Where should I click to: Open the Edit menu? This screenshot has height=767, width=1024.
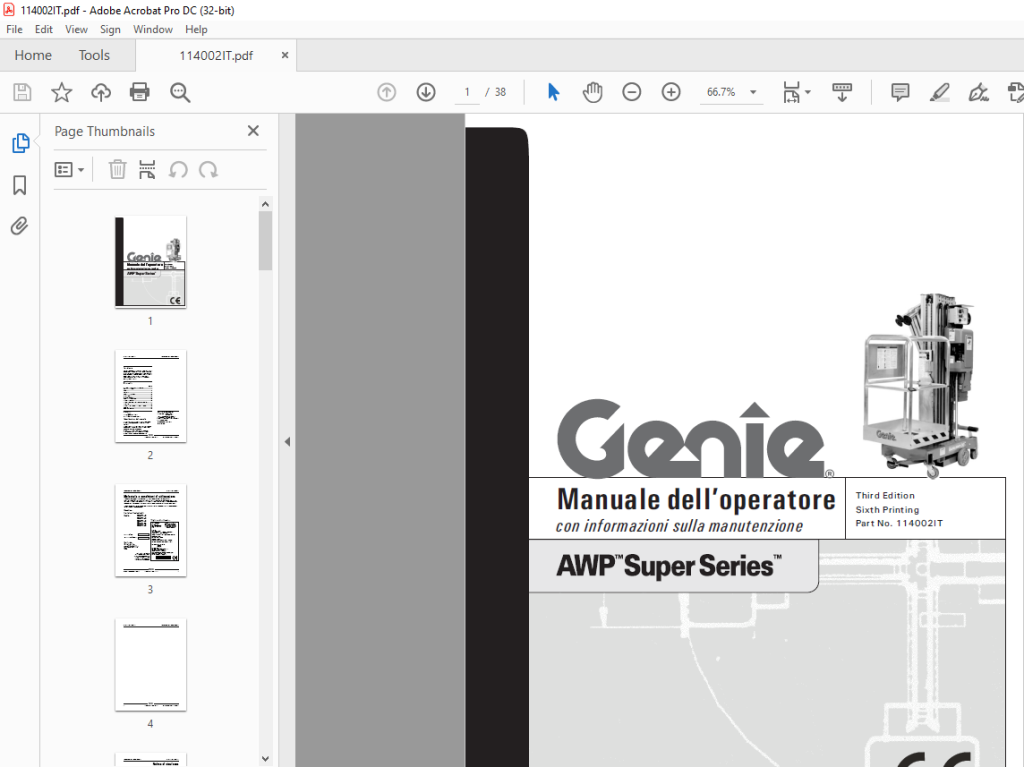click(44, 29)
